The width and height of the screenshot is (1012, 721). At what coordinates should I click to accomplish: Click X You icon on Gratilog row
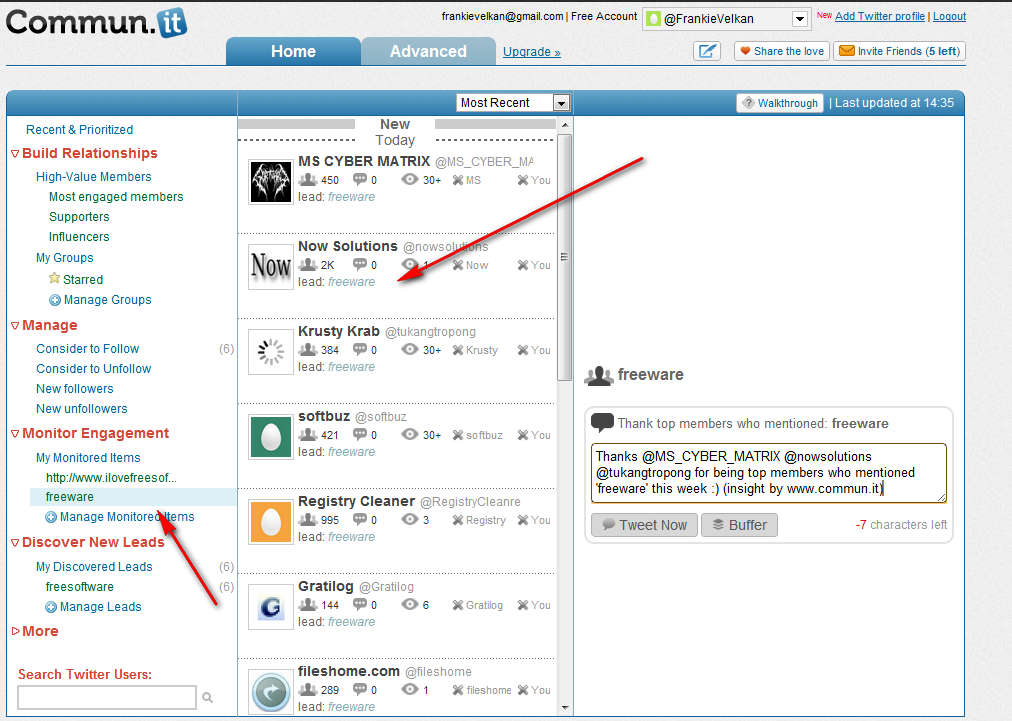click(x=523, y=605)
